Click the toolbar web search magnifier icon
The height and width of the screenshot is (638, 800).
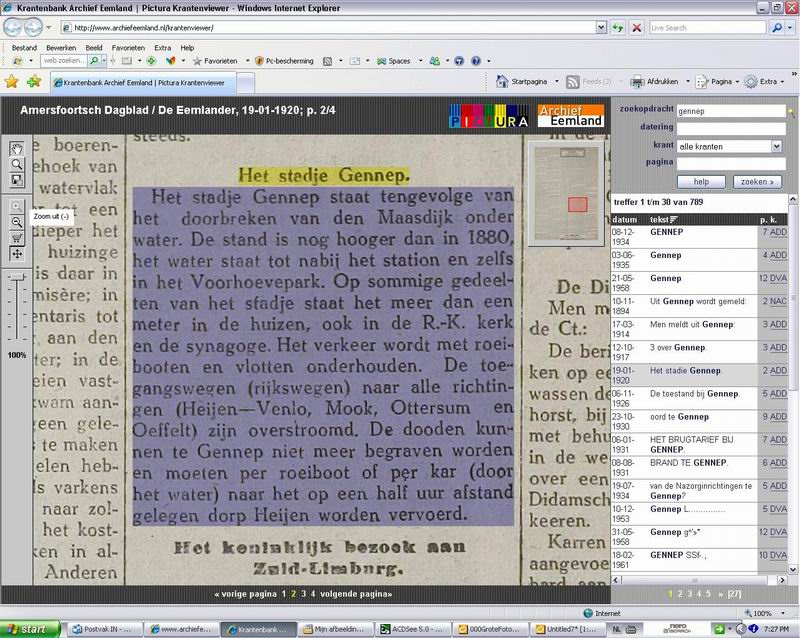[94, 61]
